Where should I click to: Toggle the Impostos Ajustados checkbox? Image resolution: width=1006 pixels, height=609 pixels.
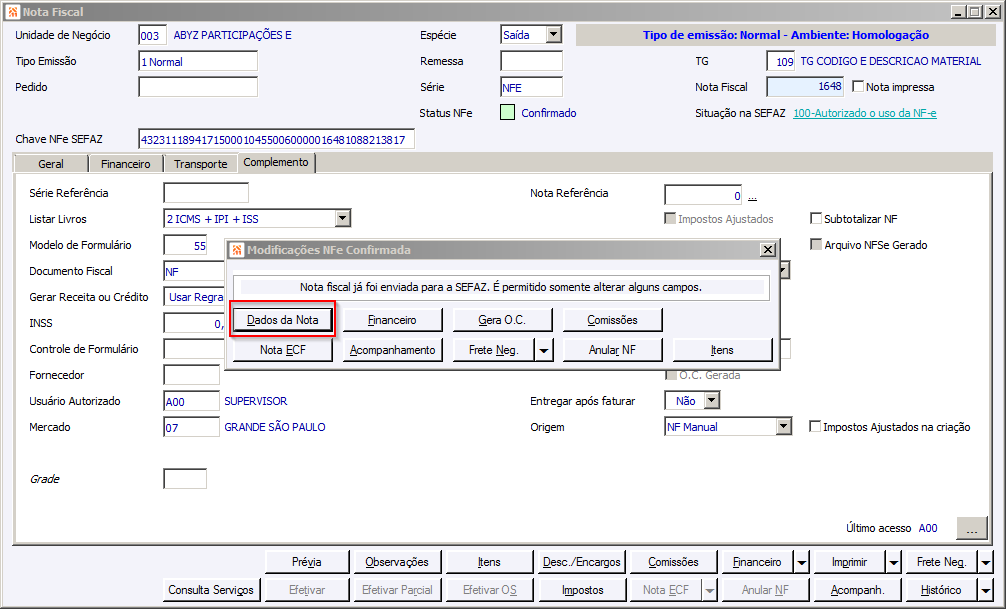(670, 219)
